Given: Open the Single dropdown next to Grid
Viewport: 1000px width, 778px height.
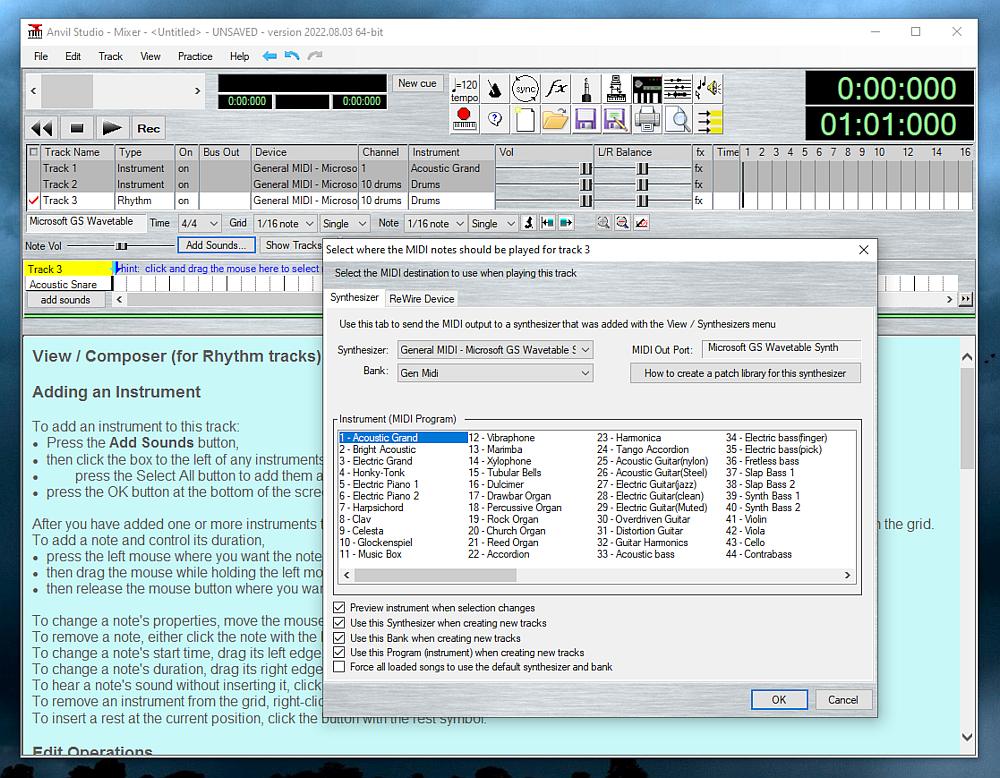Looking at the screenshot, I should pos(344,223).
